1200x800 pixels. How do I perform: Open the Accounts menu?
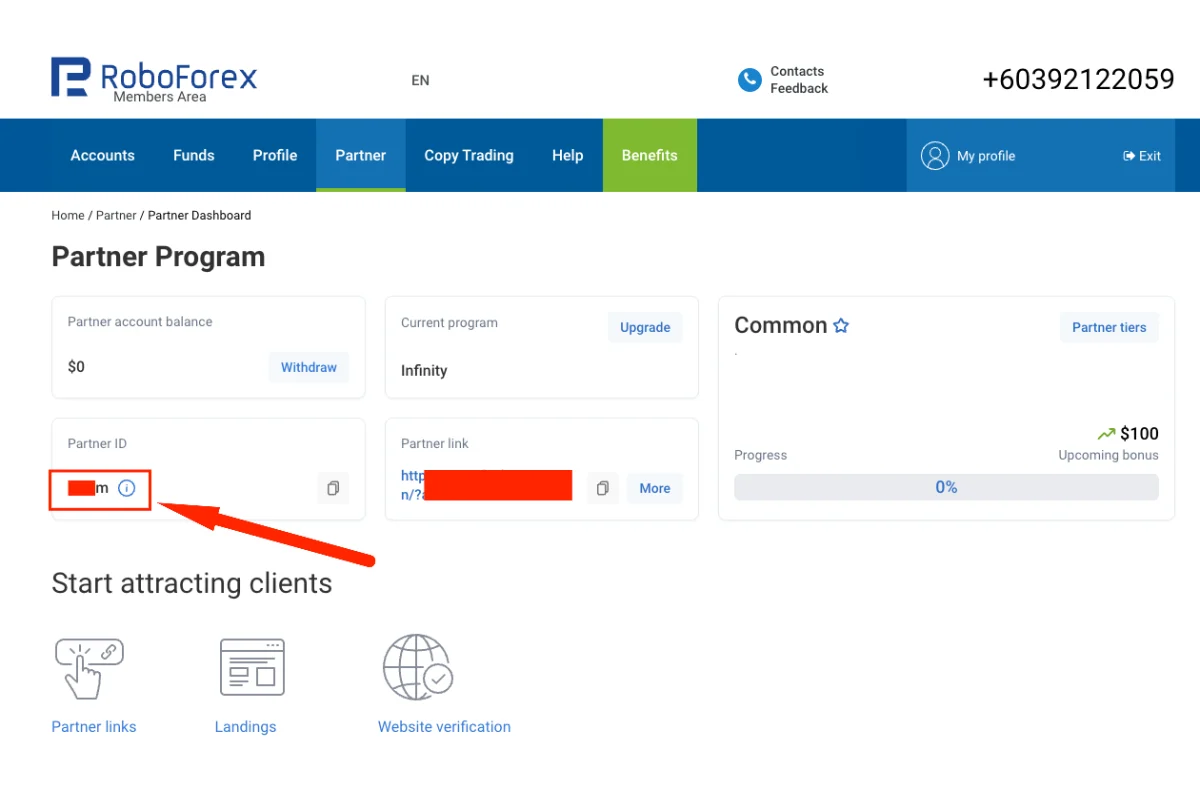coord(102,155)
